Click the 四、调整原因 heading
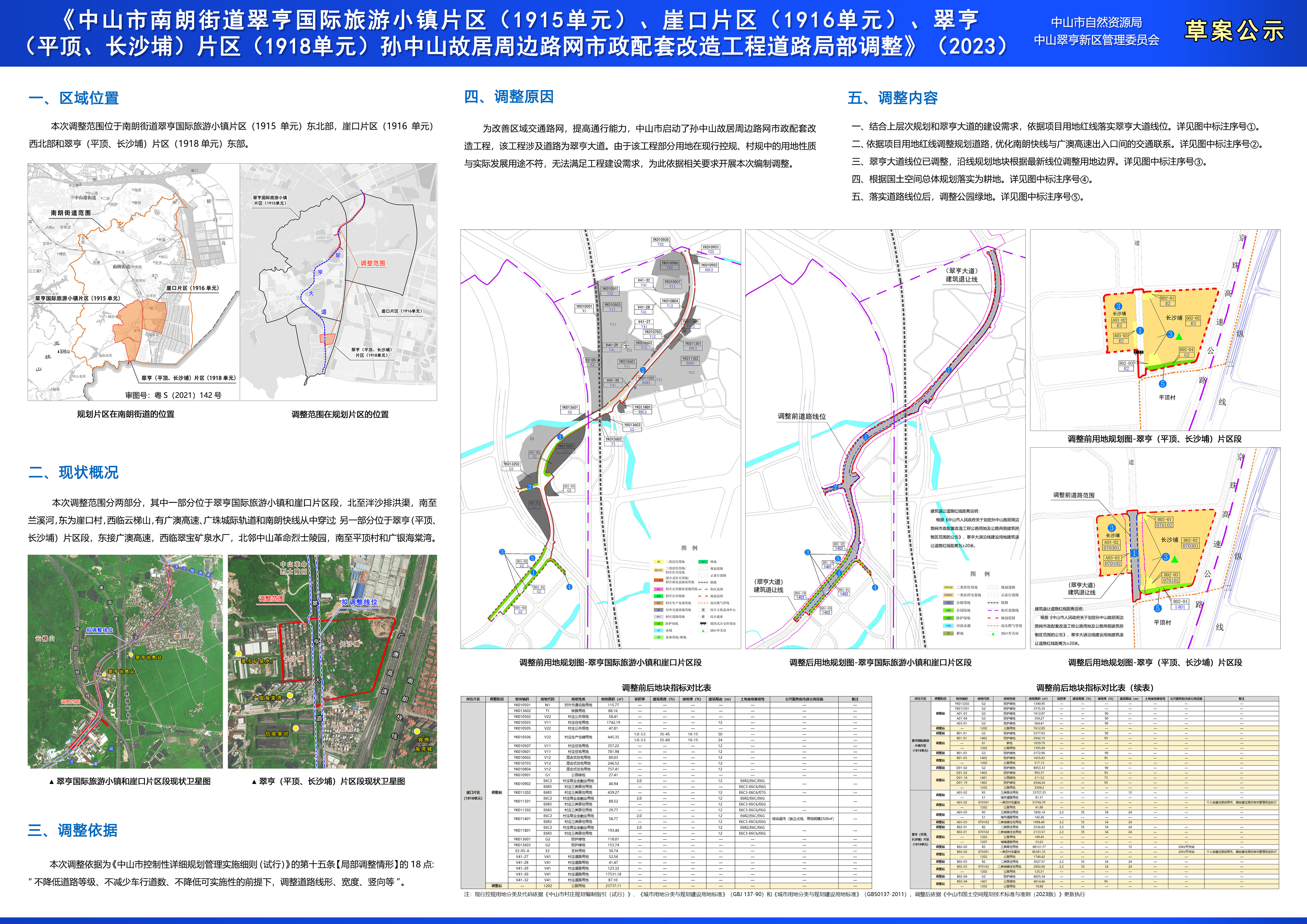This screenshot has height=924, width=1307. click(x=509, y=97)
